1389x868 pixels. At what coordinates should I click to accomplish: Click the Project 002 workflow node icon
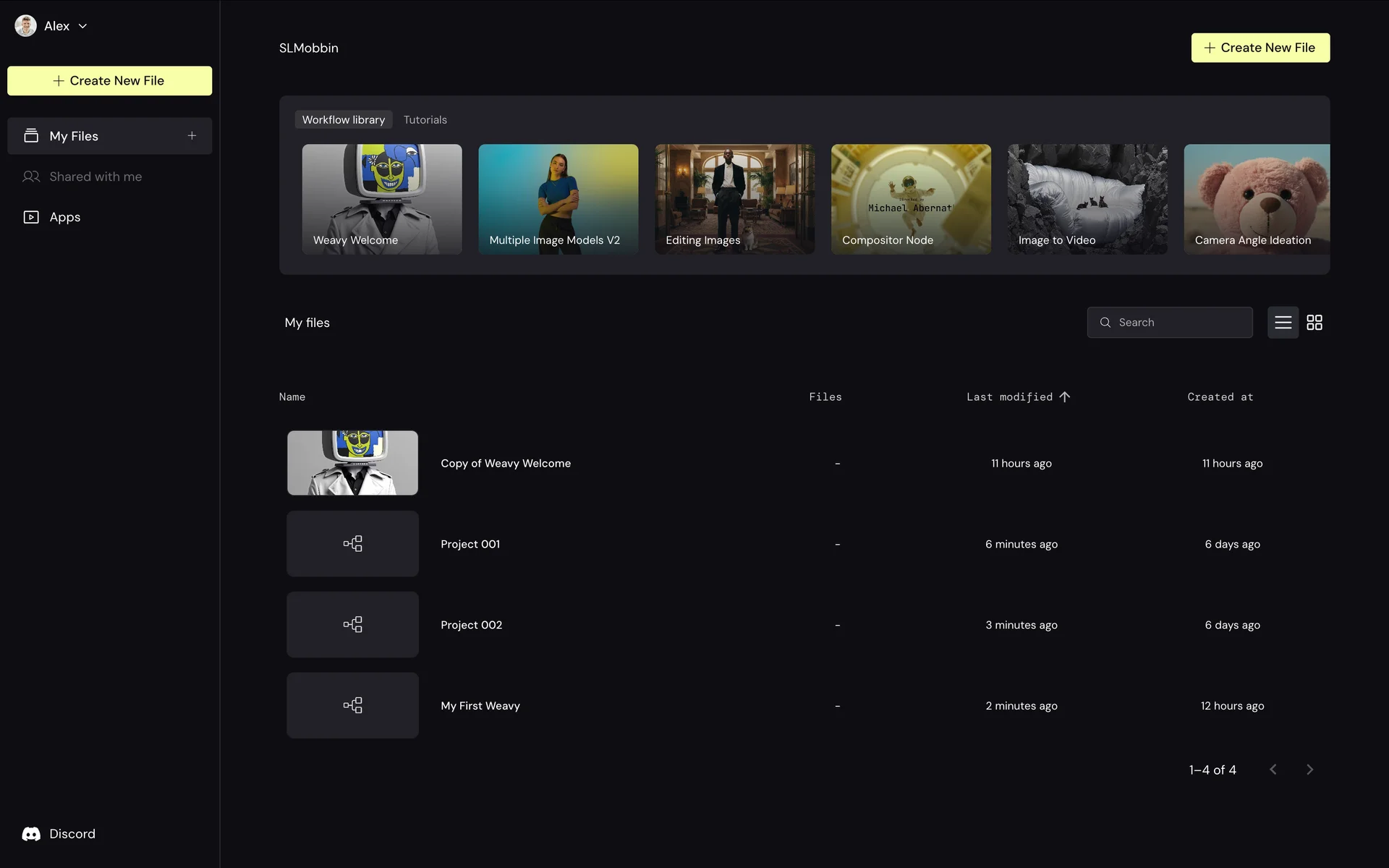[x=352, y=625]
